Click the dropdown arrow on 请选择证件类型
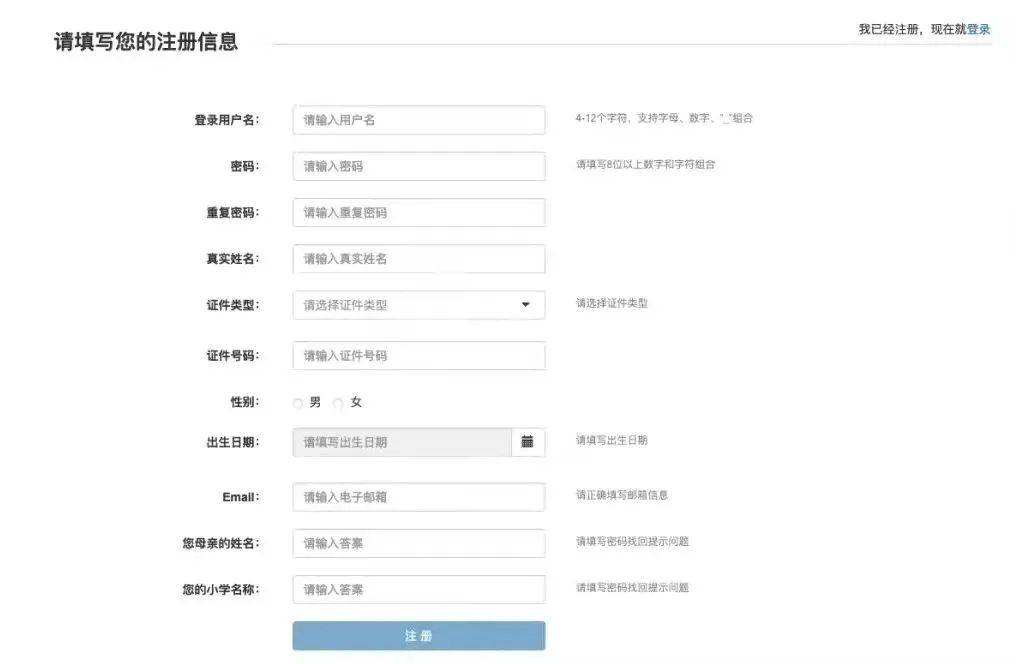Screen dimensions: 1016x664 tap(524, 304)
